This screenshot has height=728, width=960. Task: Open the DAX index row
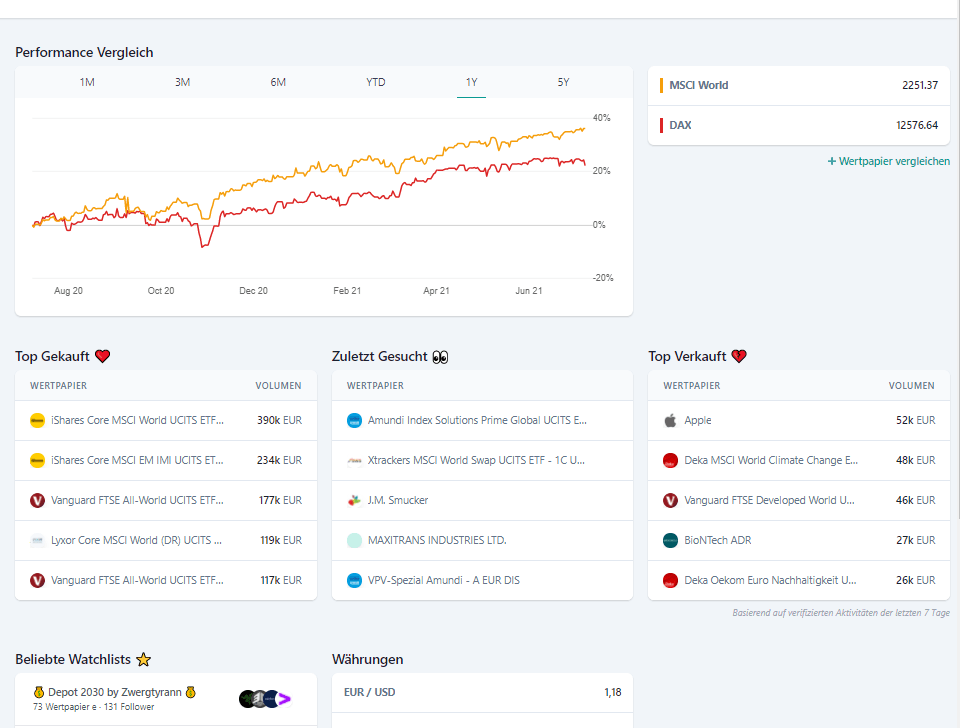[799, 126]
